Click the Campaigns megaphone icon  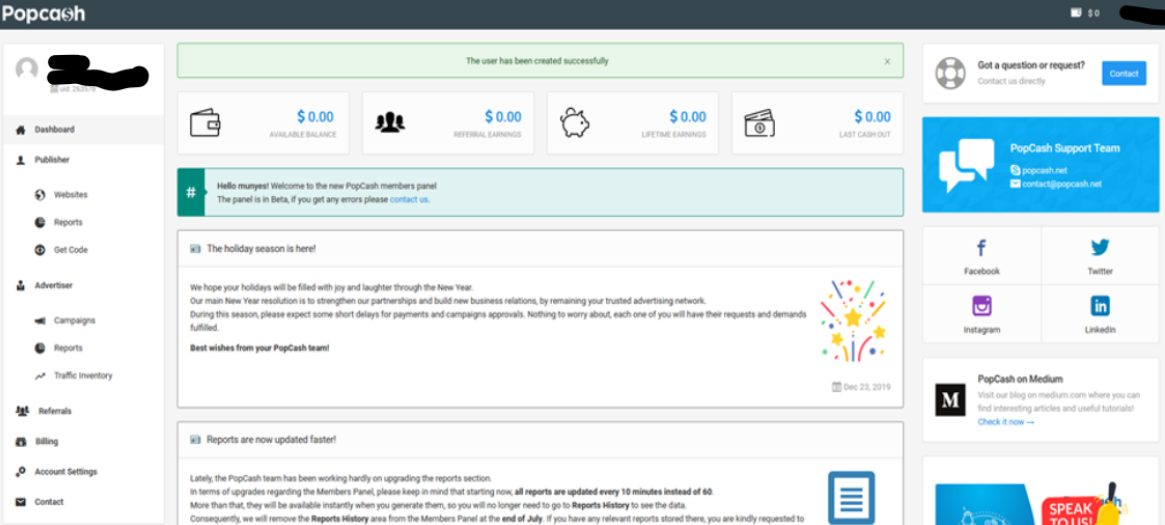[40, 320]
